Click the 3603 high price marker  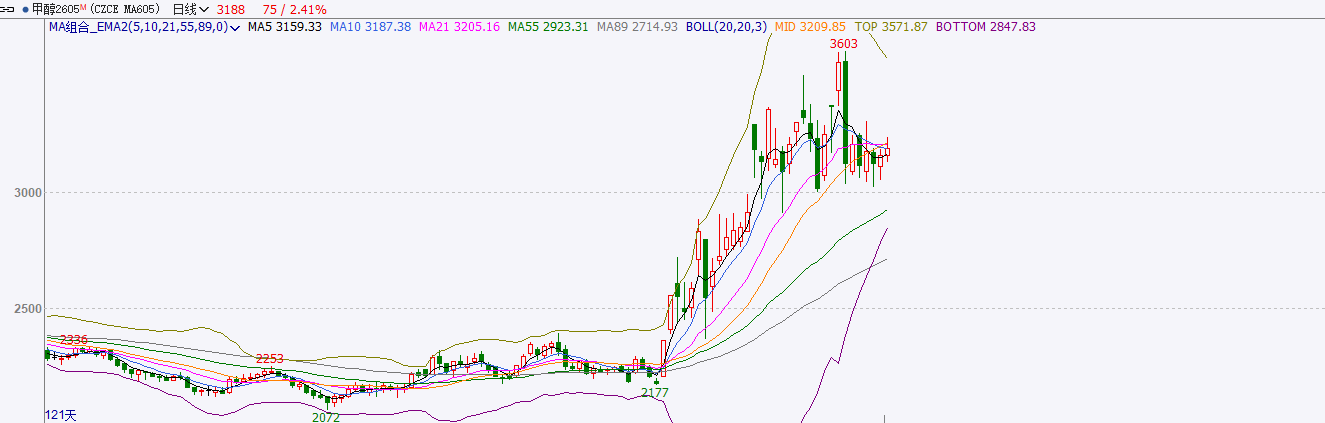point(843,44)
